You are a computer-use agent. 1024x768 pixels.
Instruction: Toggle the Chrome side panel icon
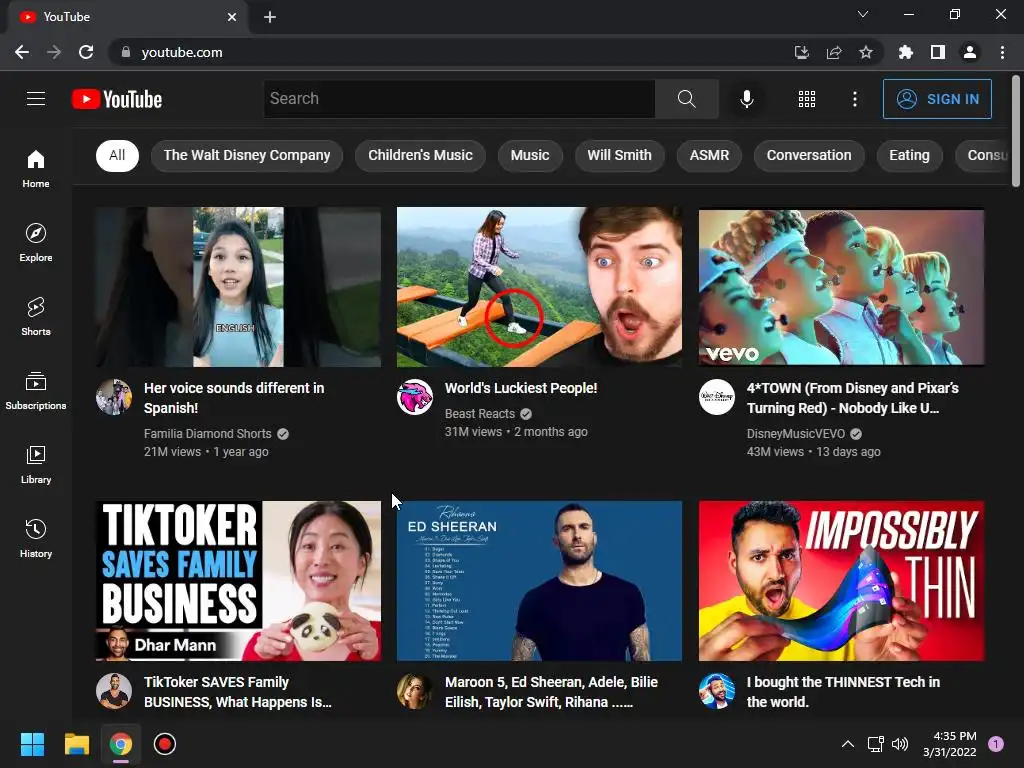tap(938, 52)
